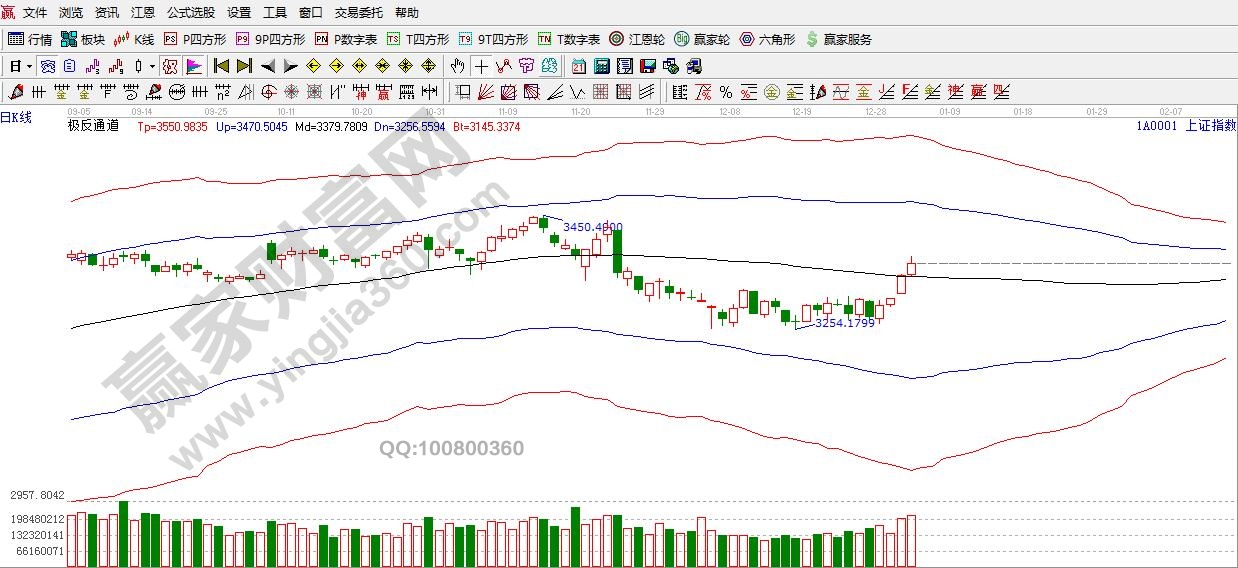This screenshot has height=568, width=1238.
Task: Open the 江恩 menu
Action: tap(143, 13)
